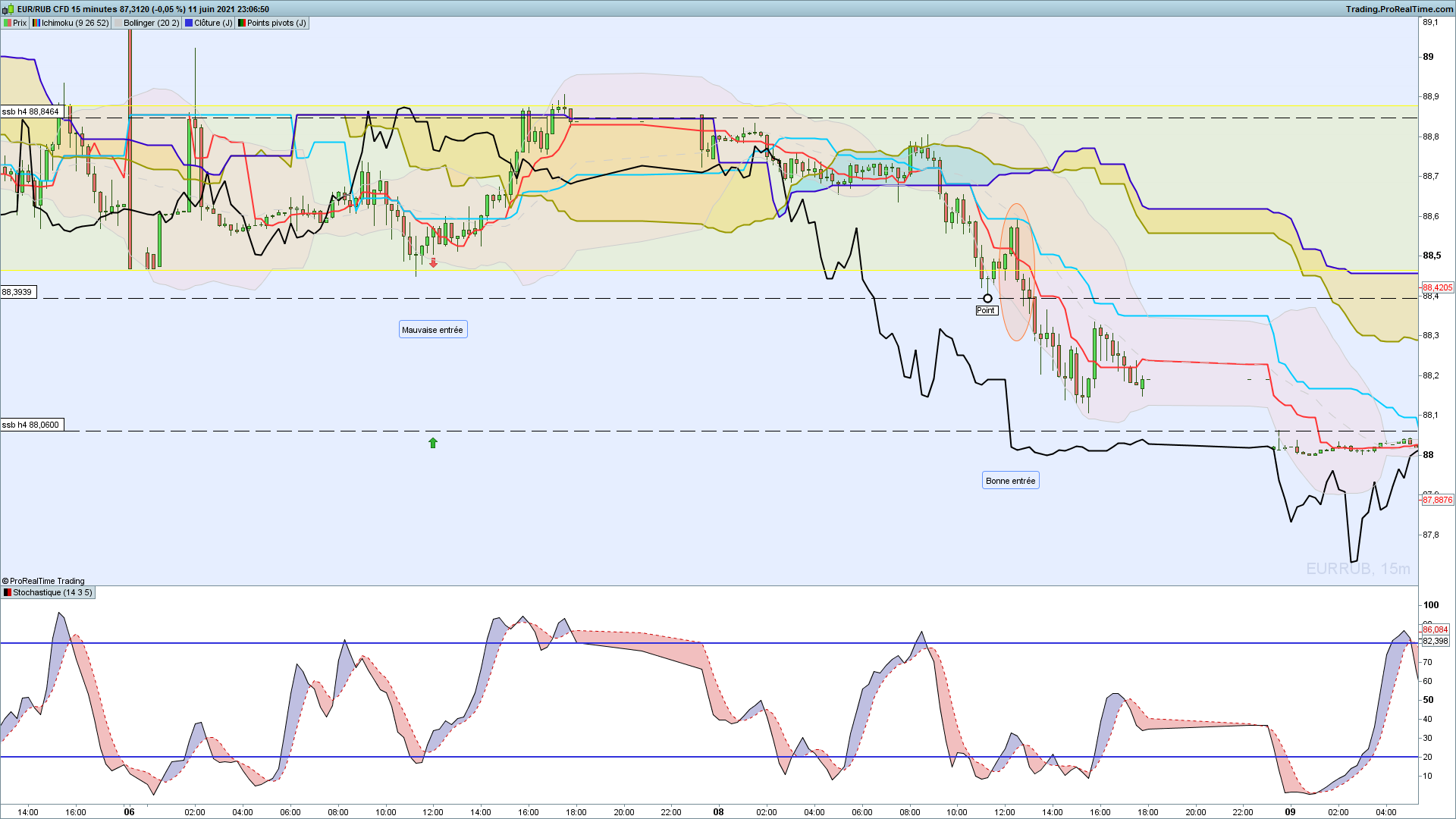The image size is (1456, 819).
Task: Click the 87,8 price level on the scale
Action: pos(1430,535)
